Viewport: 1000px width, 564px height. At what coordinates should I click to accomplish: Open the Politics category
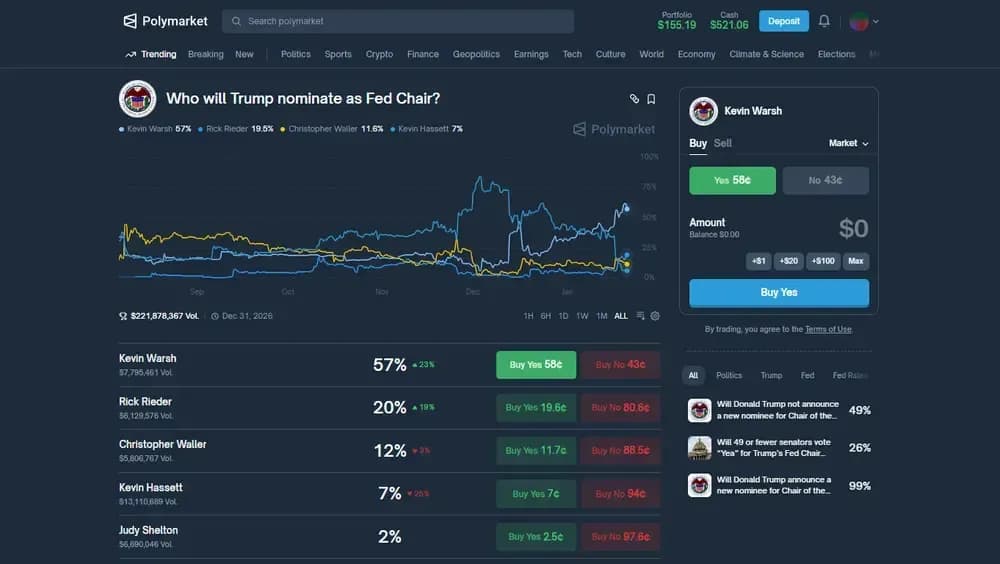point(295,54)
